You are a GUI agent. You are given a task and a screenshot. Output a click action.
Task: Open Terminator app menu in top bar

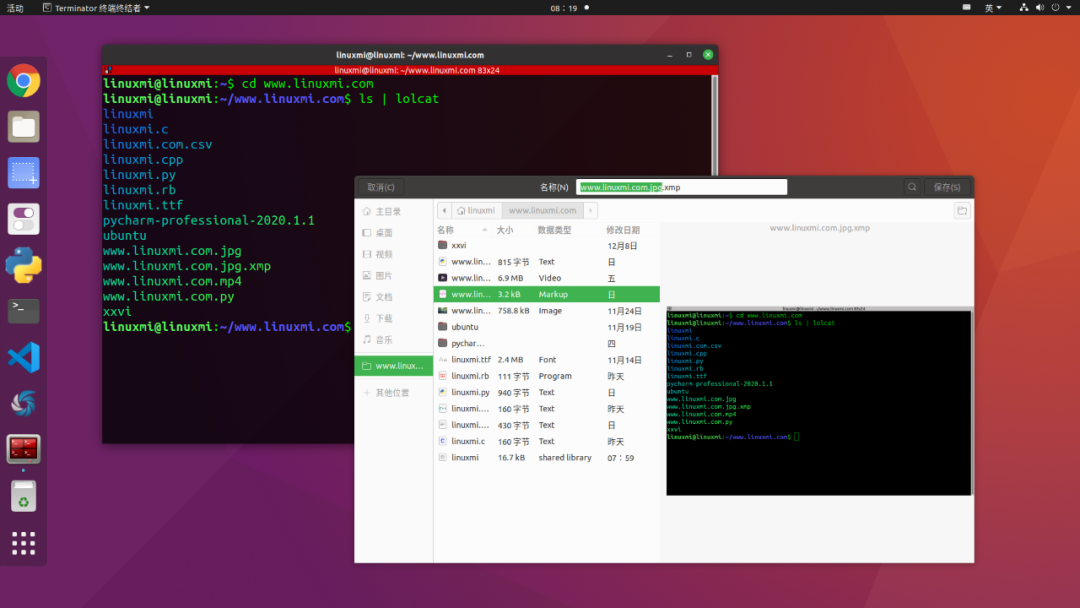point(96,8)
